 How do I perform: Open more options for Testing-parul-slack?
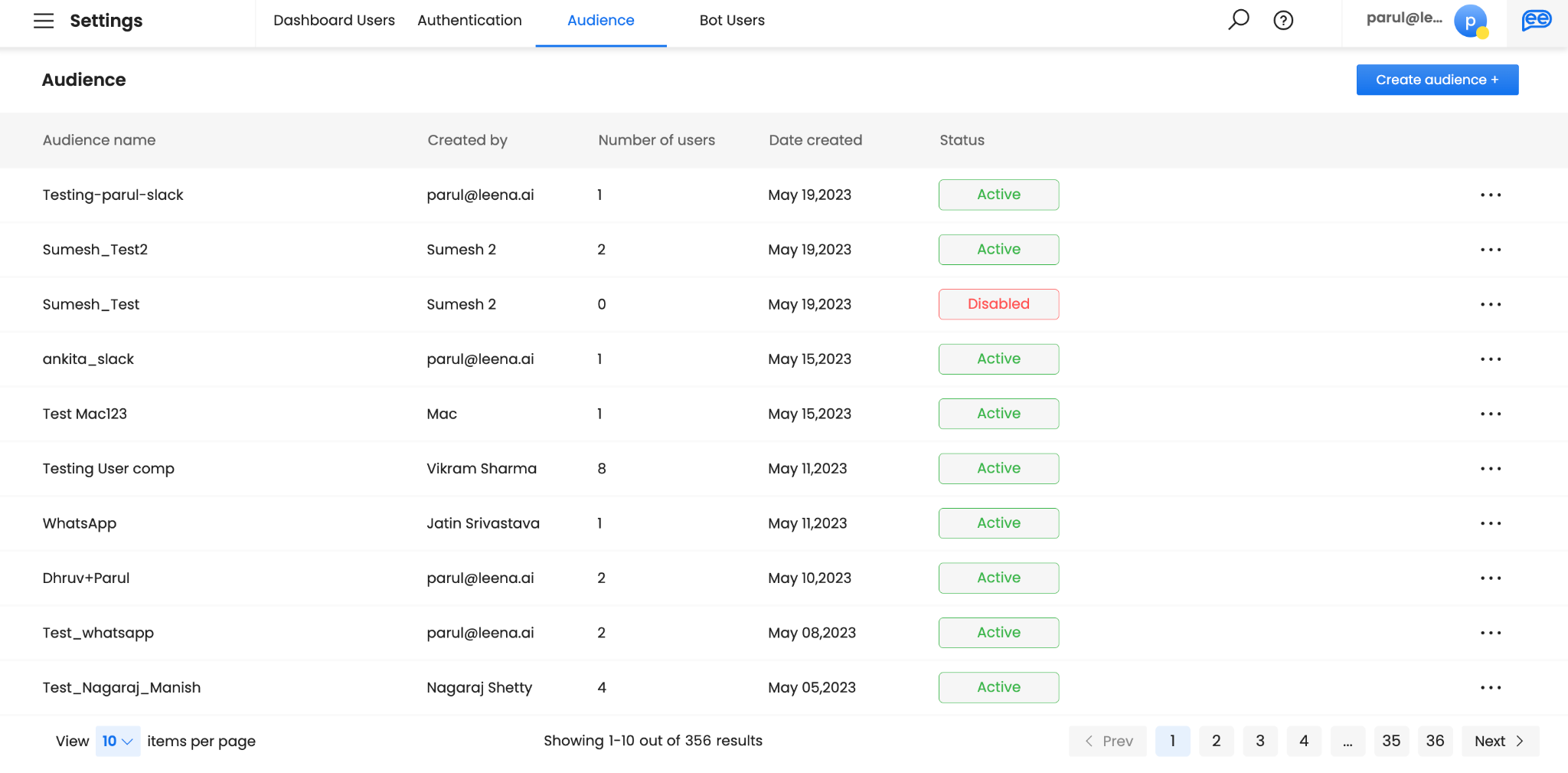(x=1491, y=195)
